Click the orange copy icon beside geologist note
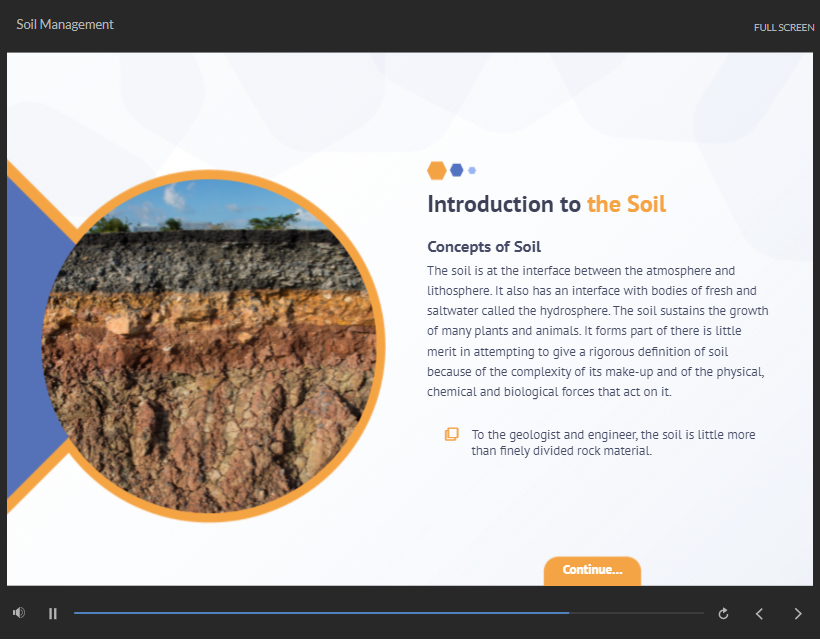Viewport: 820px width, 640px height. point(451,434)
